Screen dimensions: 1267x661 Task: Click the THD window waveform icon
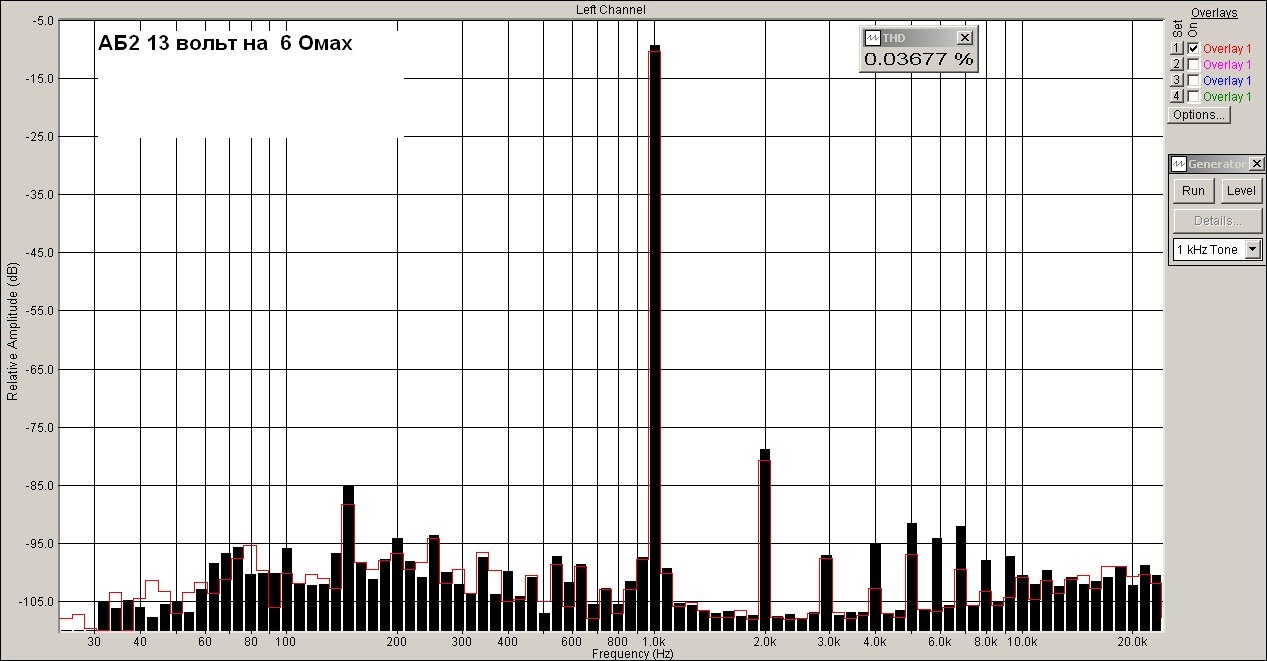[872, 37]
